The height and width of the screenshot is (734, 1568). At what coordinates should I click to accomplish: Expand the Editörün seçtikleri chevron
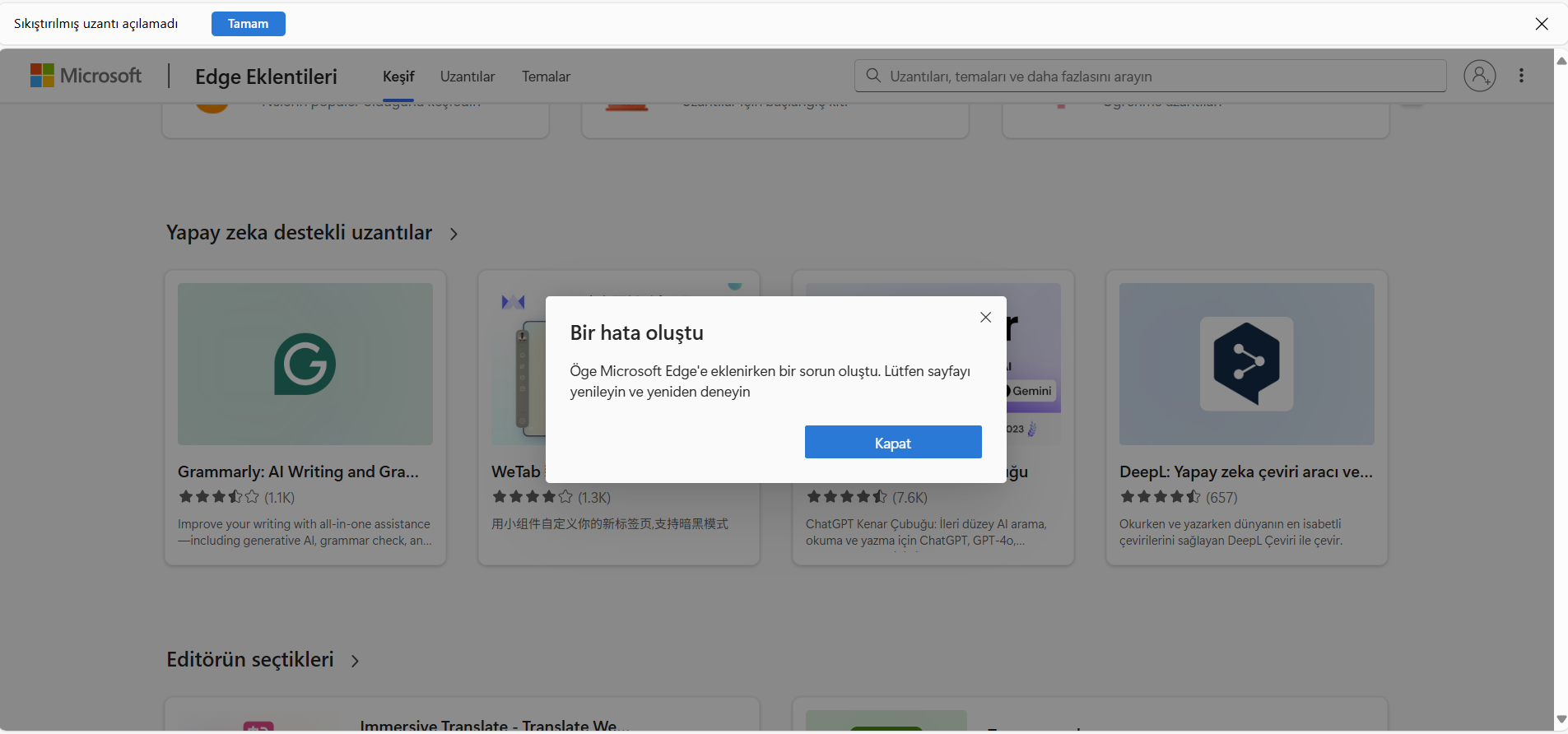tap(355, 661)
